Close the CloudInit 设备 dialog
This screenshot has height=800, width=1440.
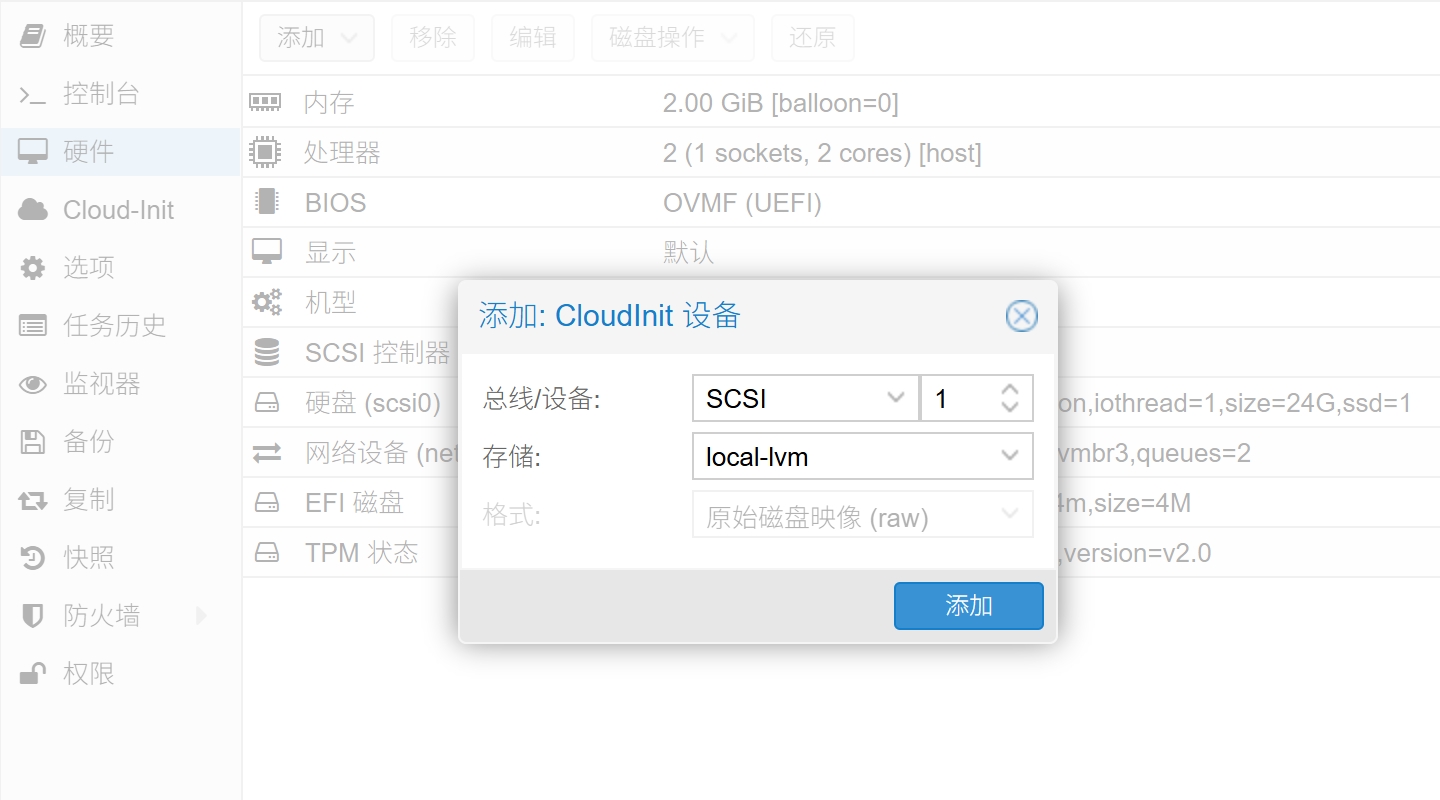click(x=1021, y=317)
